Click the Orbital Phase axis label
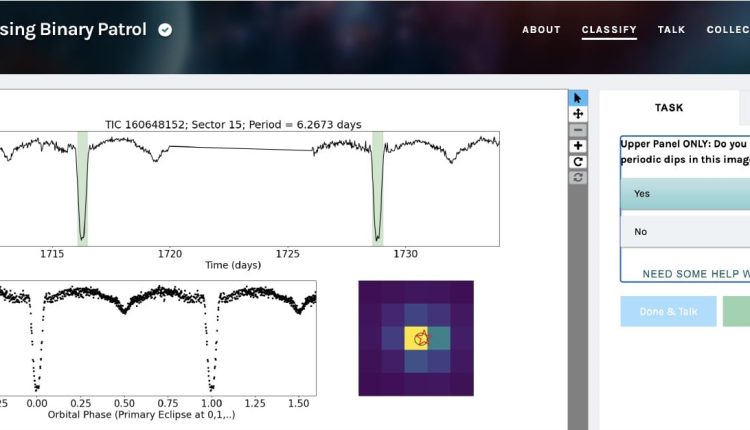This screenshot has height=430, width=750. (141, 415)
